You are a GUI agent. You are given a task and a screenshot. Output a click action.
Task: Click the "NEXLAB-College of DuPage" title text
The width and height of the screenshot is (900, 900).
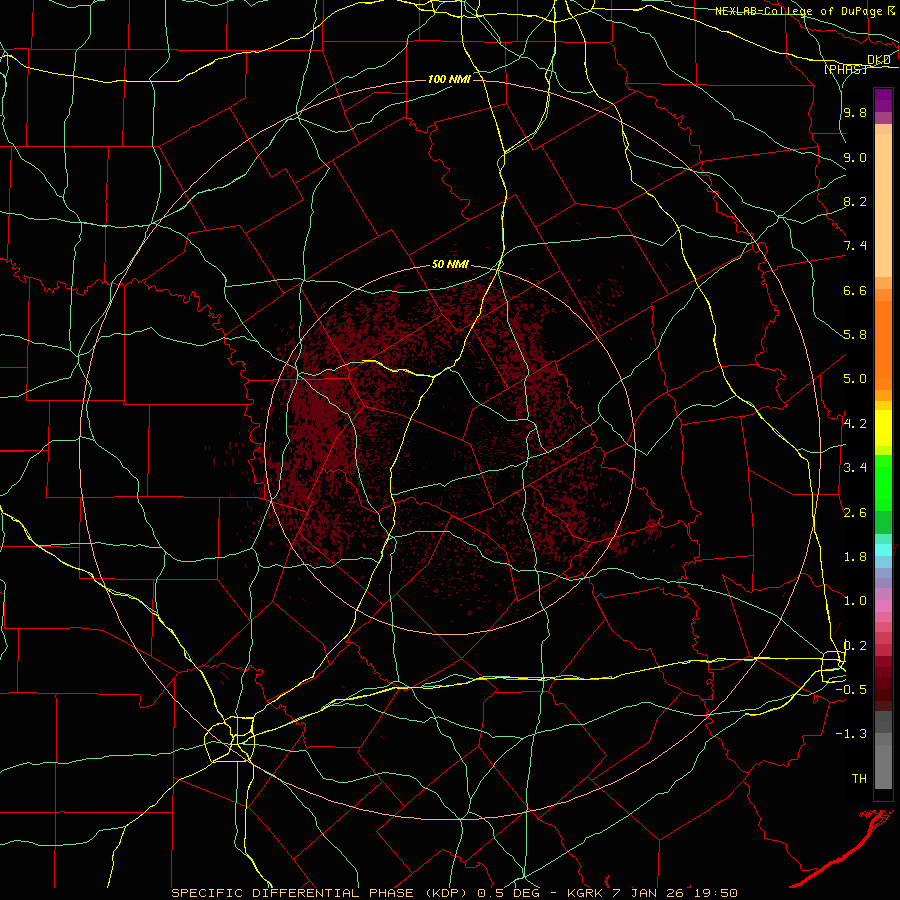(799, 11)
